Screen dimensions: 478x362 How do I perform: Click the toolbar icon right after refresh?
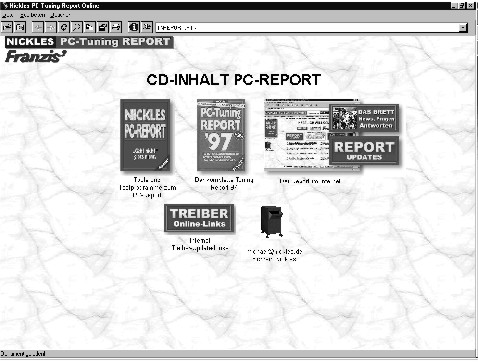[76, 27]
